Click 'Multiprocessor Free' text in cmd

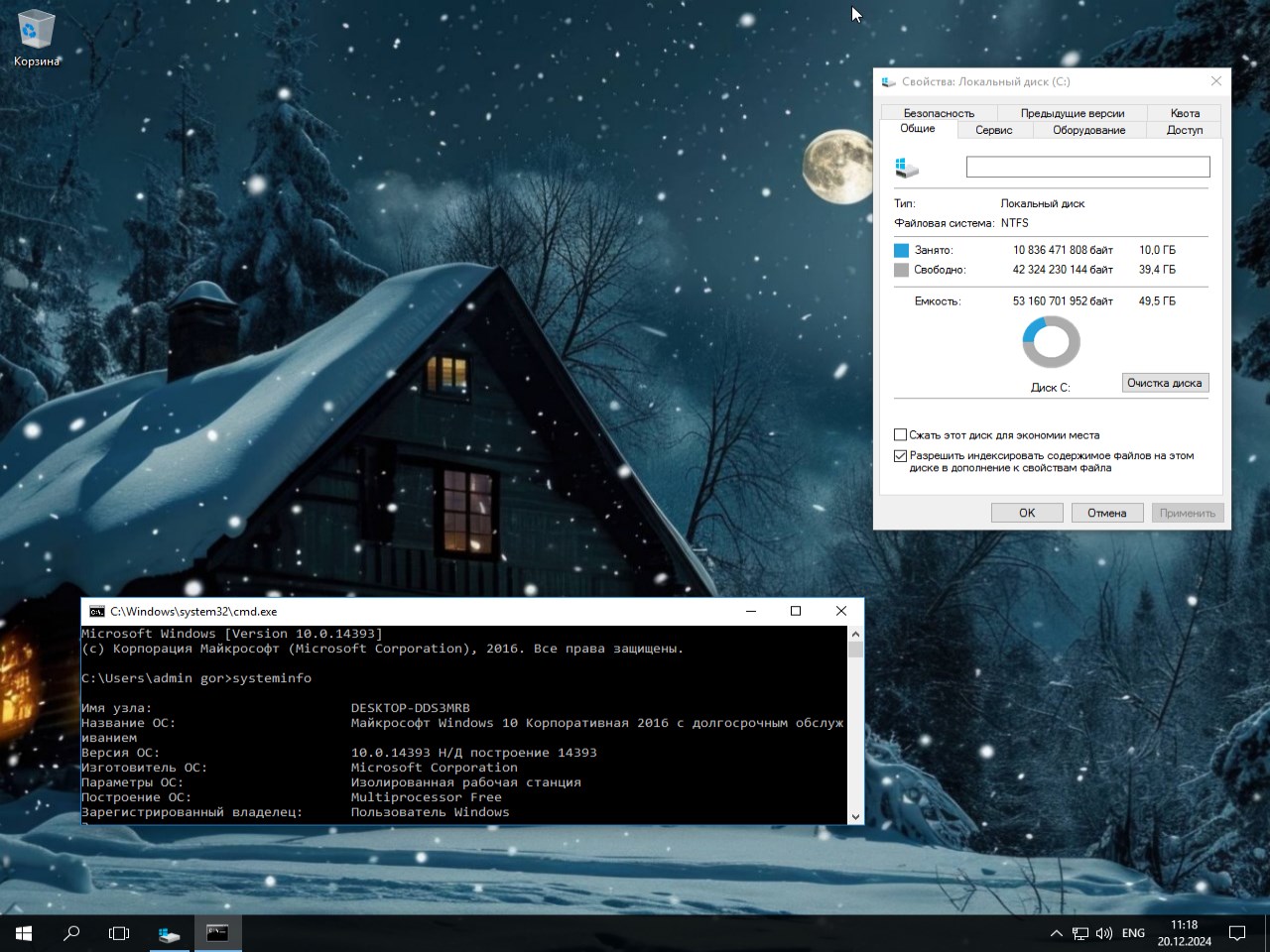pos(427,797)
